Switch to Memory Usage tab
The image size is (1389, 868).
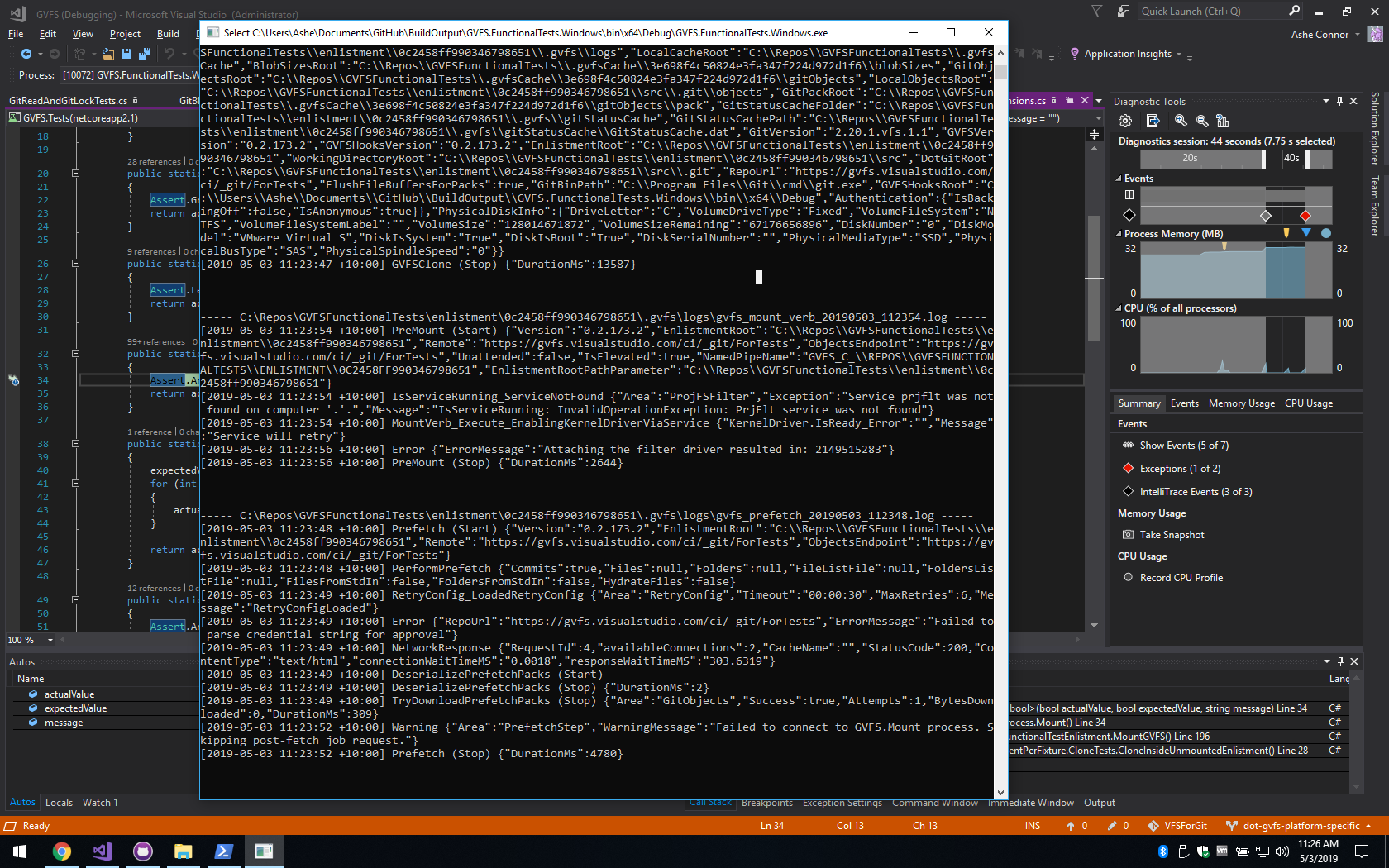[1241, 403]
